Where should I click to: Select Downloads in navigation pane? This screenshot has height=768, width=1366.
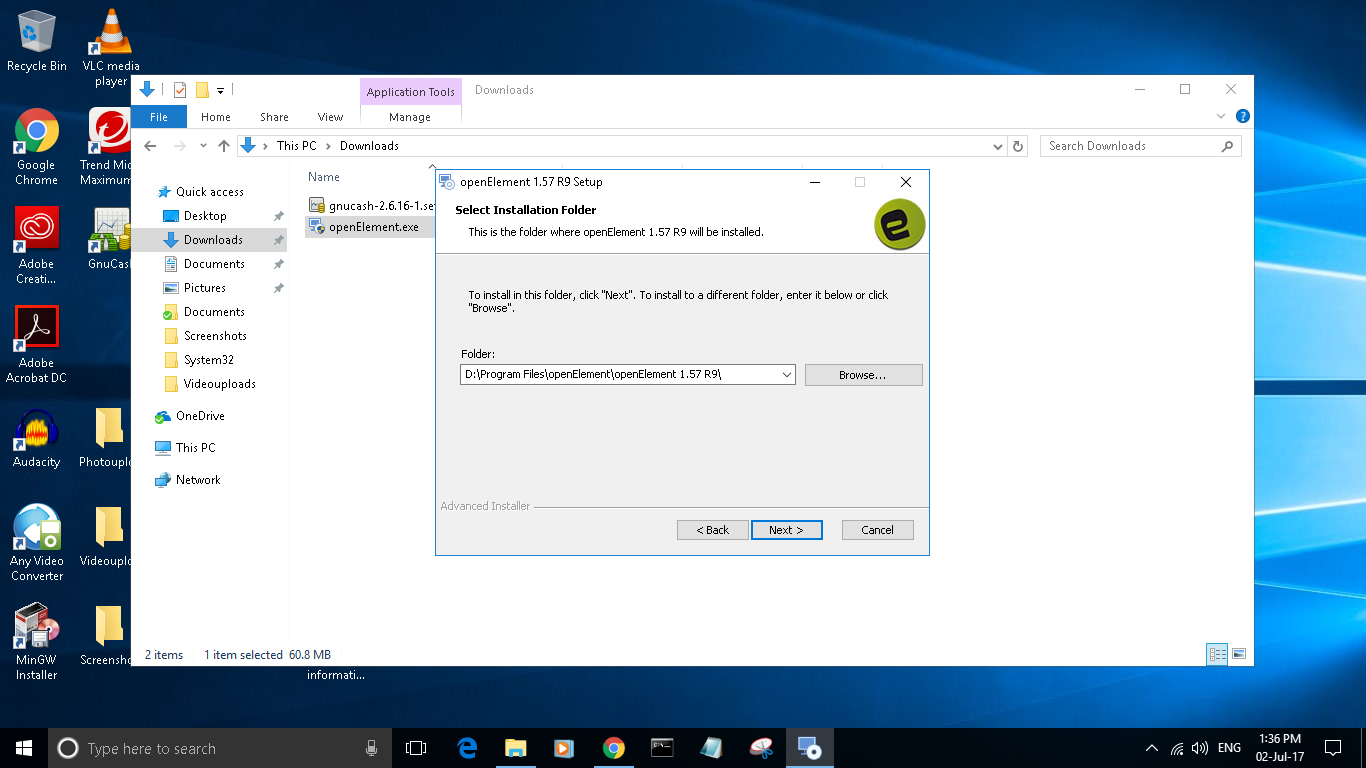pyautogui.click(x=212, y=240)
